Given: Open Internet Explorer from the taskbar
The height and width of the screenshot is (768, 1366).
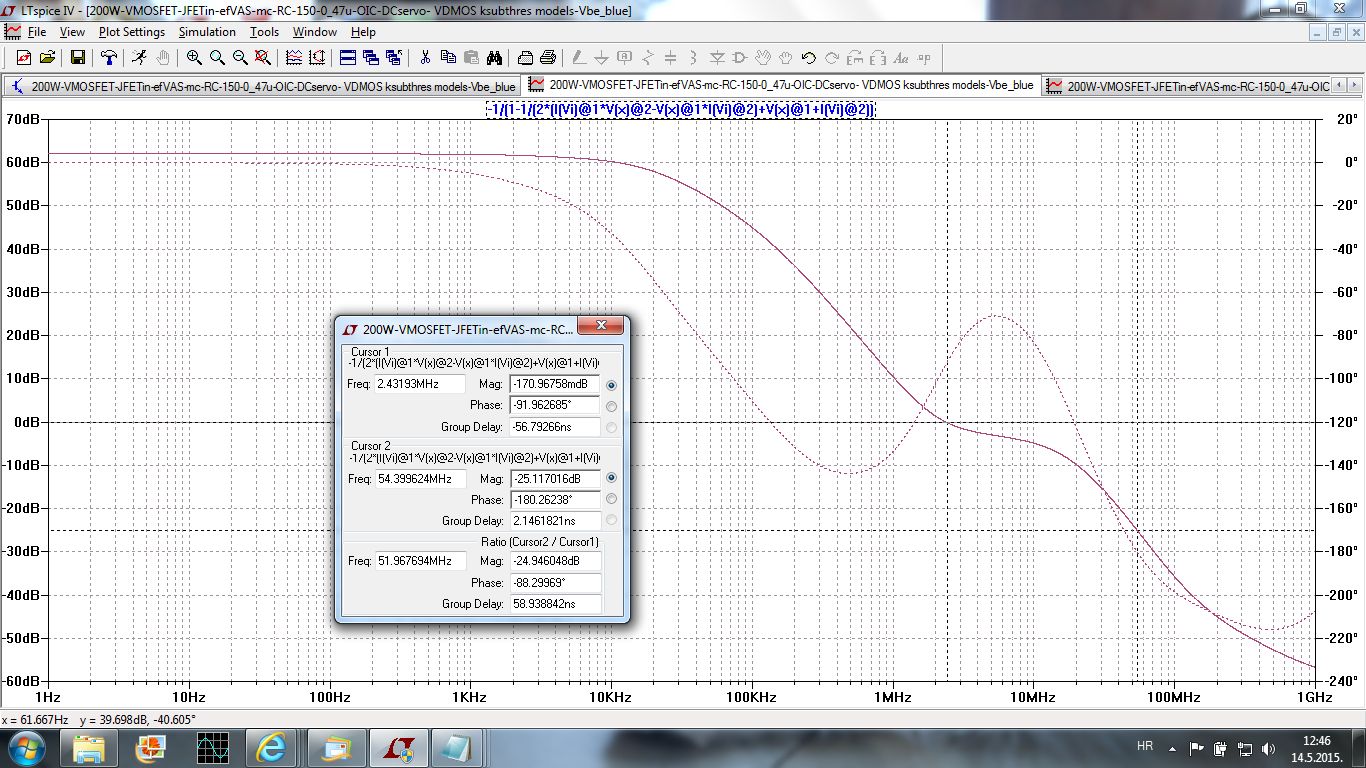Looking at the screenshot, I should point(271,747).
